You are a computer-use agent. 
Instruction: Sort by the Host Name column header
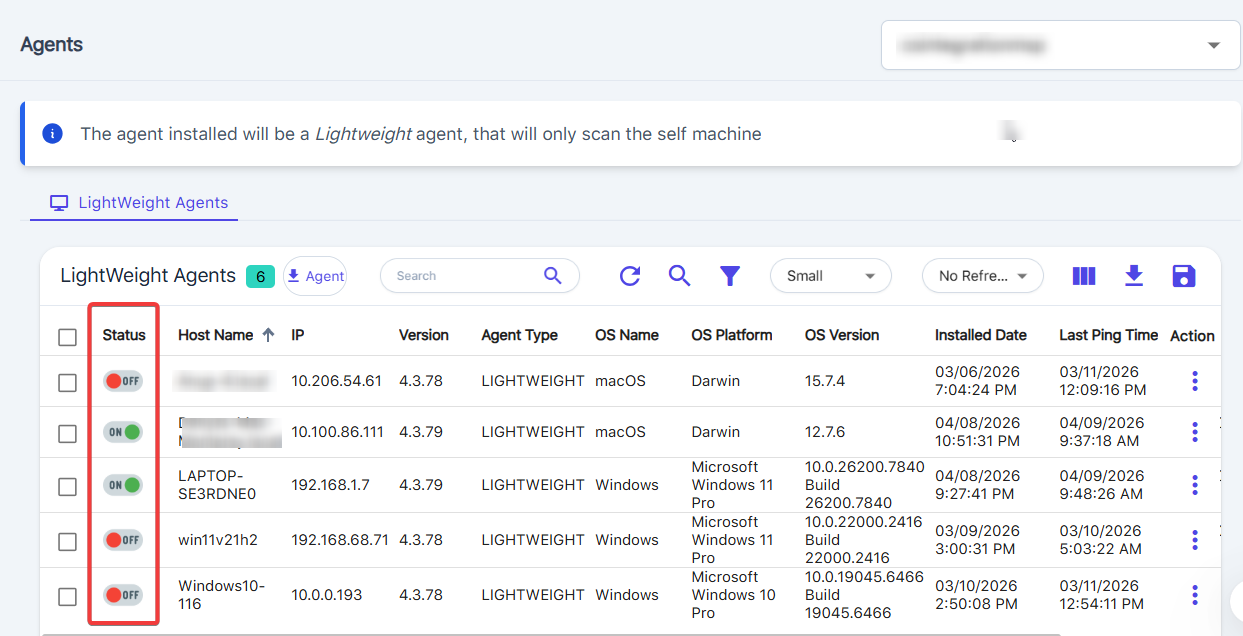click(x=216, y=335)
